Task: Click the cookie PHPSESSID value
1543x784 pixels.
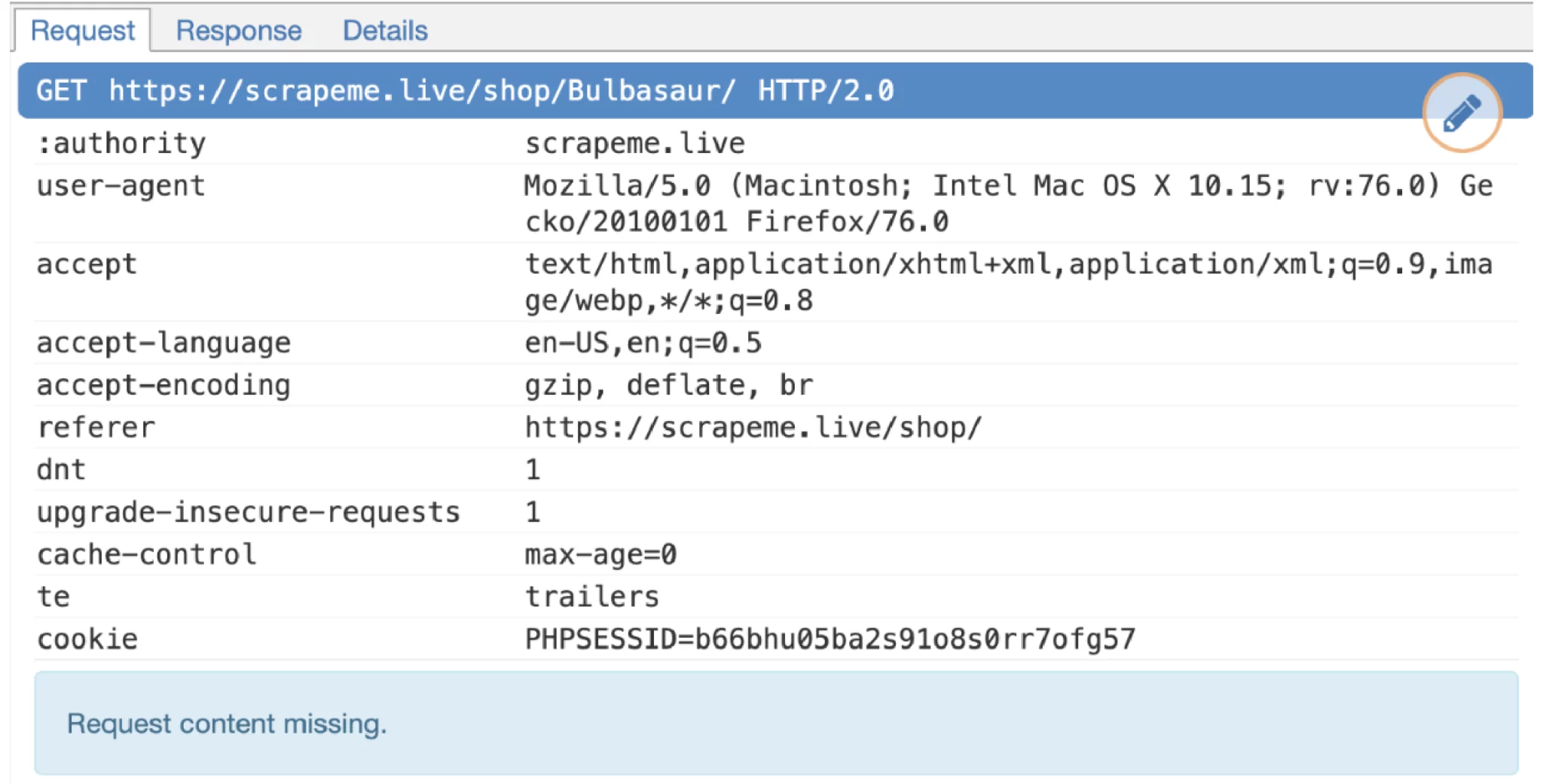Action: tap(830, 639)
